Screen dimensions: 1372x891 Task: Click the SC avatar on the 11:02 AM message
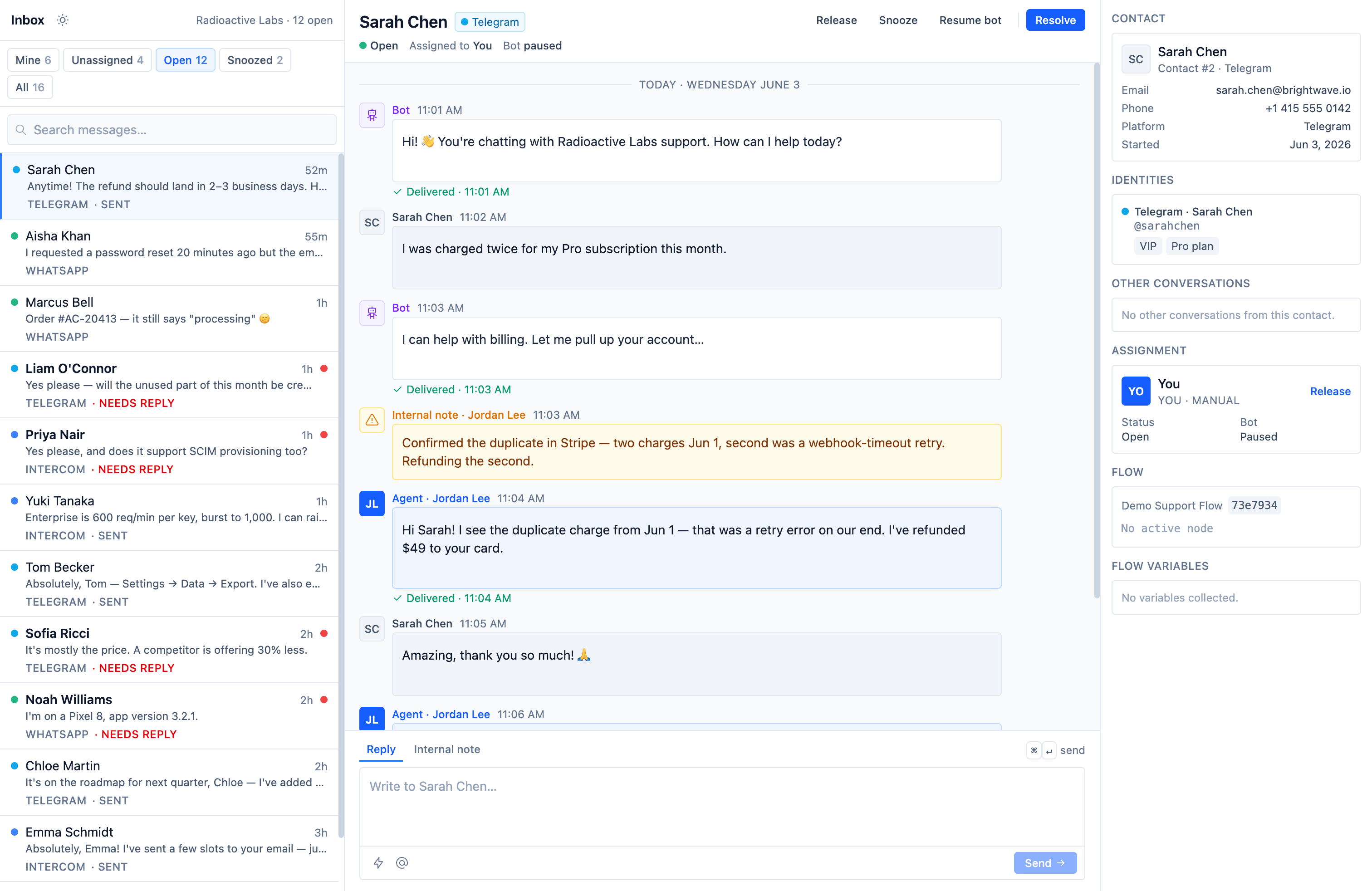click(372, 222)
